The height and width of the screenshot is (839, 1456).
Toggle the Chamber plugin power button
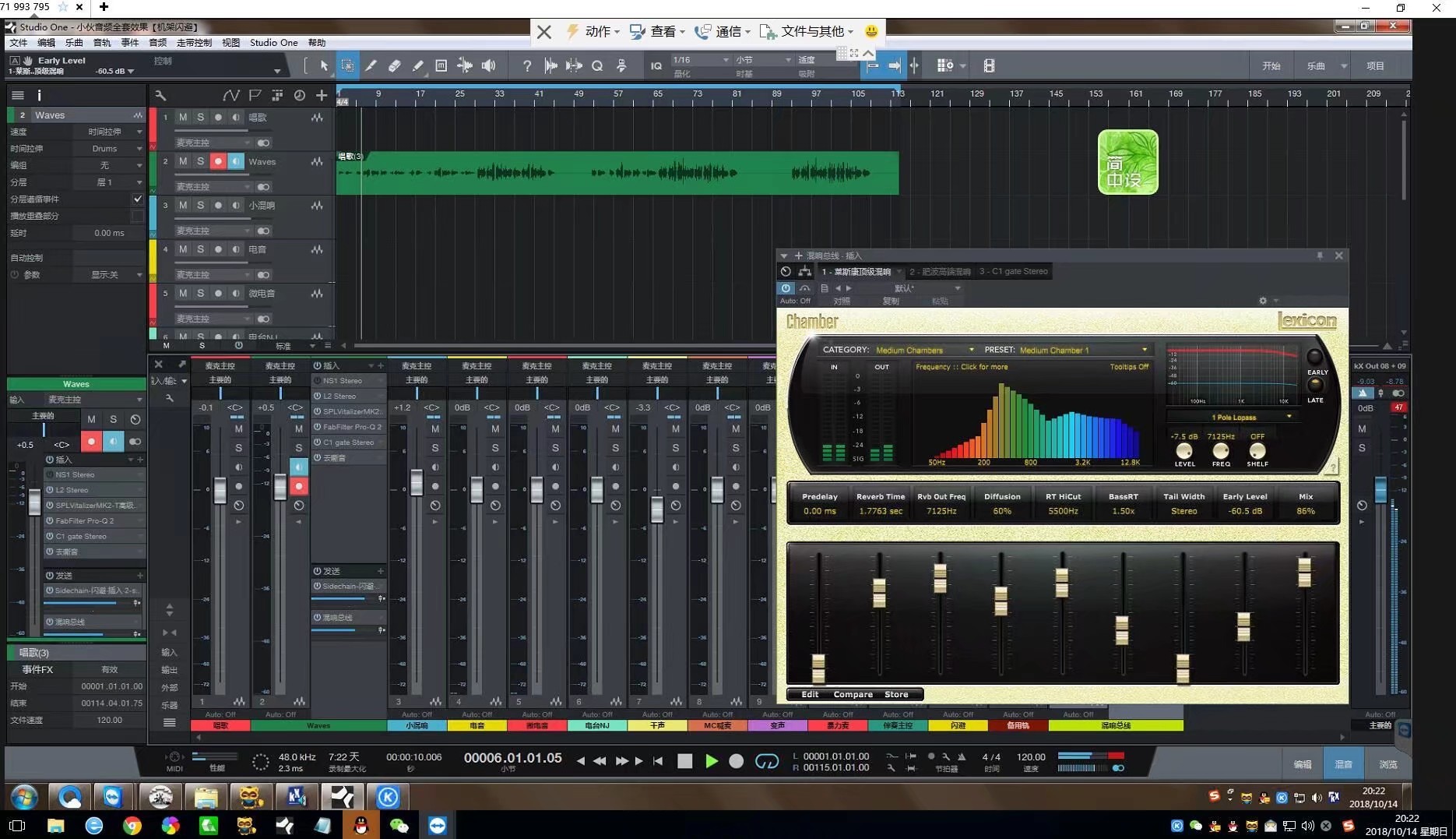(786, 288)
